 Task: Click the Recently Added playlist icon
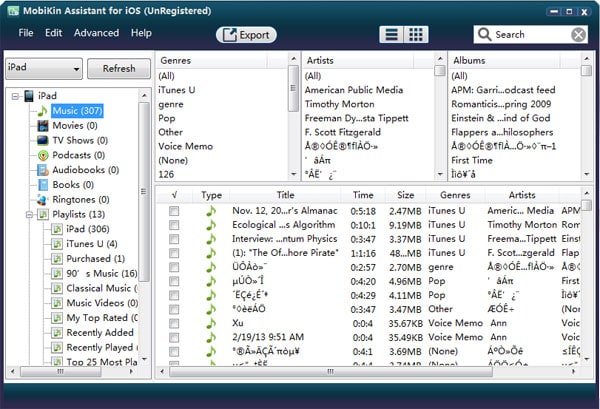click(x=57, y=332)
